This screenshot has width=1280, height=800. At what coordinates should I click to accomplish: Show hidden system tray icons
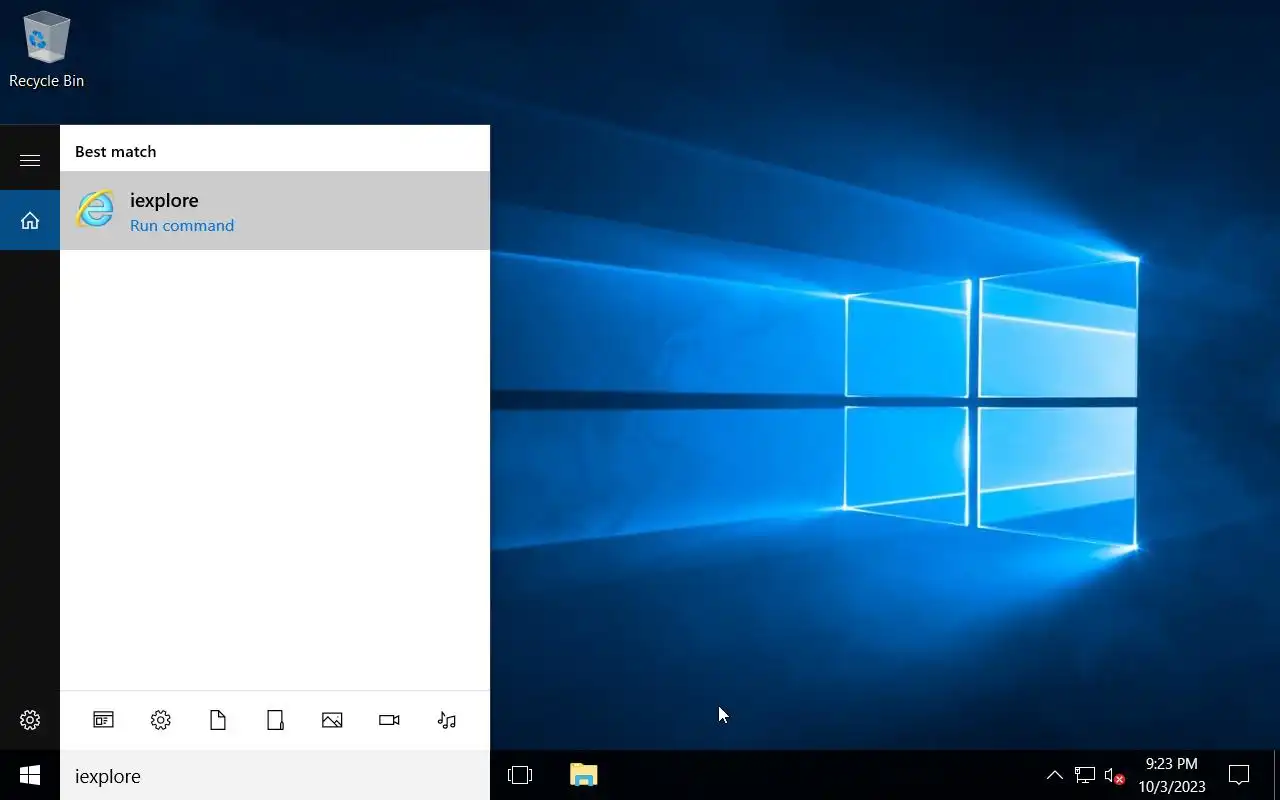(x=1054, y=775)
